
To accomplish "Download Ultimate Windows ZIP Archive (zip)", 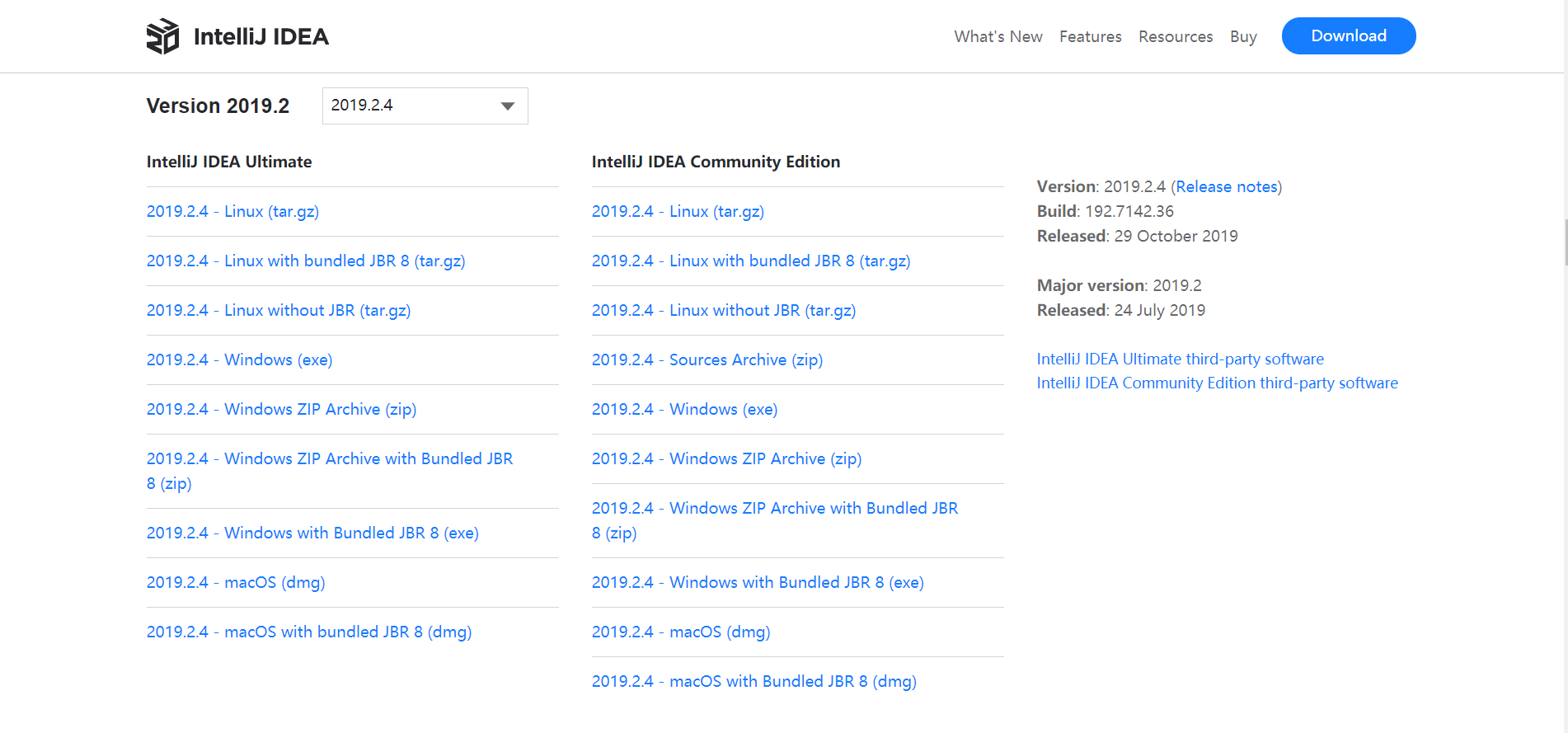I will pos(281,409).
